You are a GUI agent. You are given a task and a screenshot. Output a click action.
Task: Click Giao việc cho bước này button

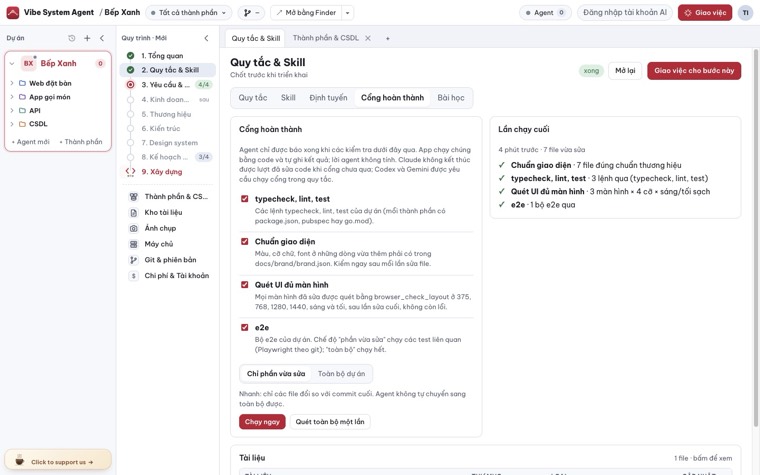click(694, 71)
